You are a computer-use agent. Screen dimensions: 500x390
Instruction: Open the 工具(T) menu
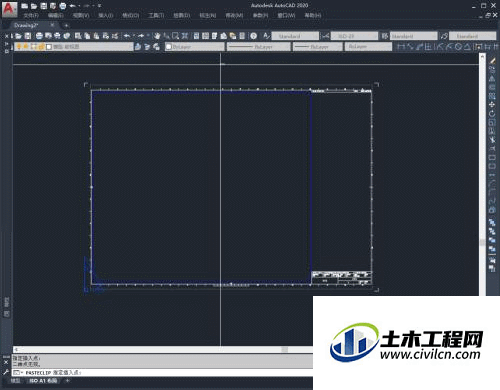tap(156, 15)
